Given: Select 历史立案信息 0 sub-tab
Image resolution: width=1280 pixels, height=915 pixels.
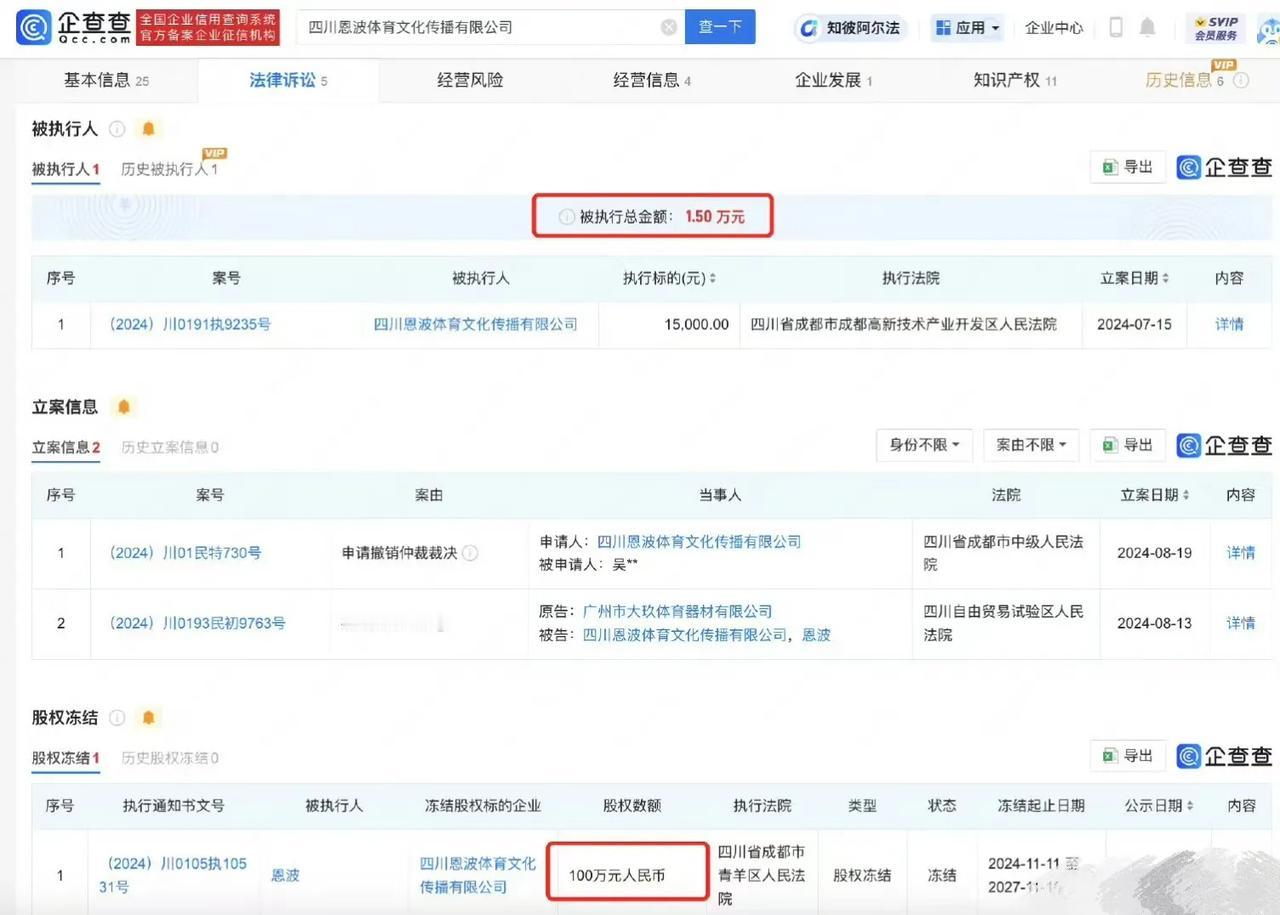Looking at the screenshot, I should click(170, 447).
